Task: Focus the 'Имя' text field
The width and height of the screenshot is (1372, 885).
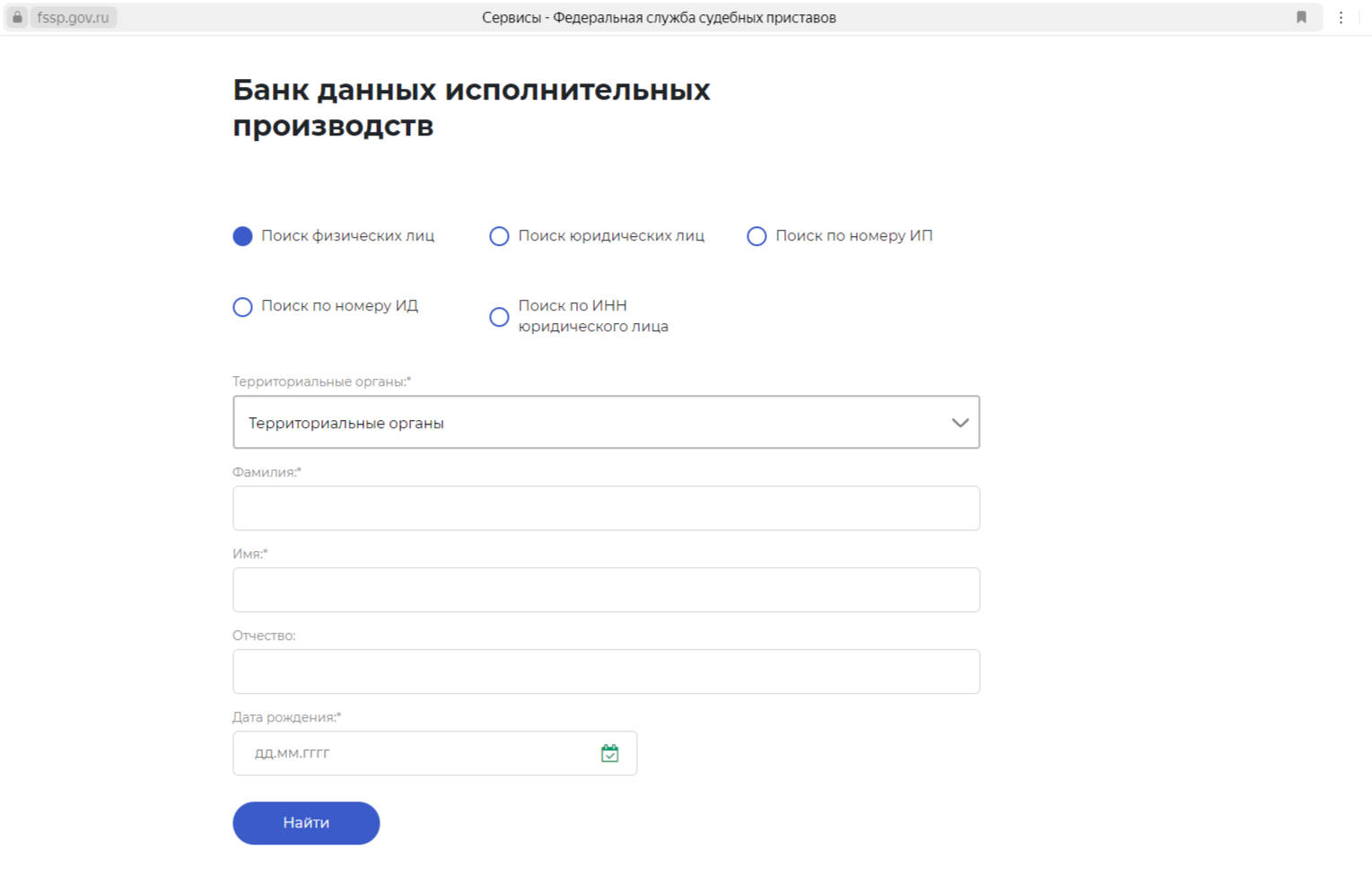Action: point(606,590)
